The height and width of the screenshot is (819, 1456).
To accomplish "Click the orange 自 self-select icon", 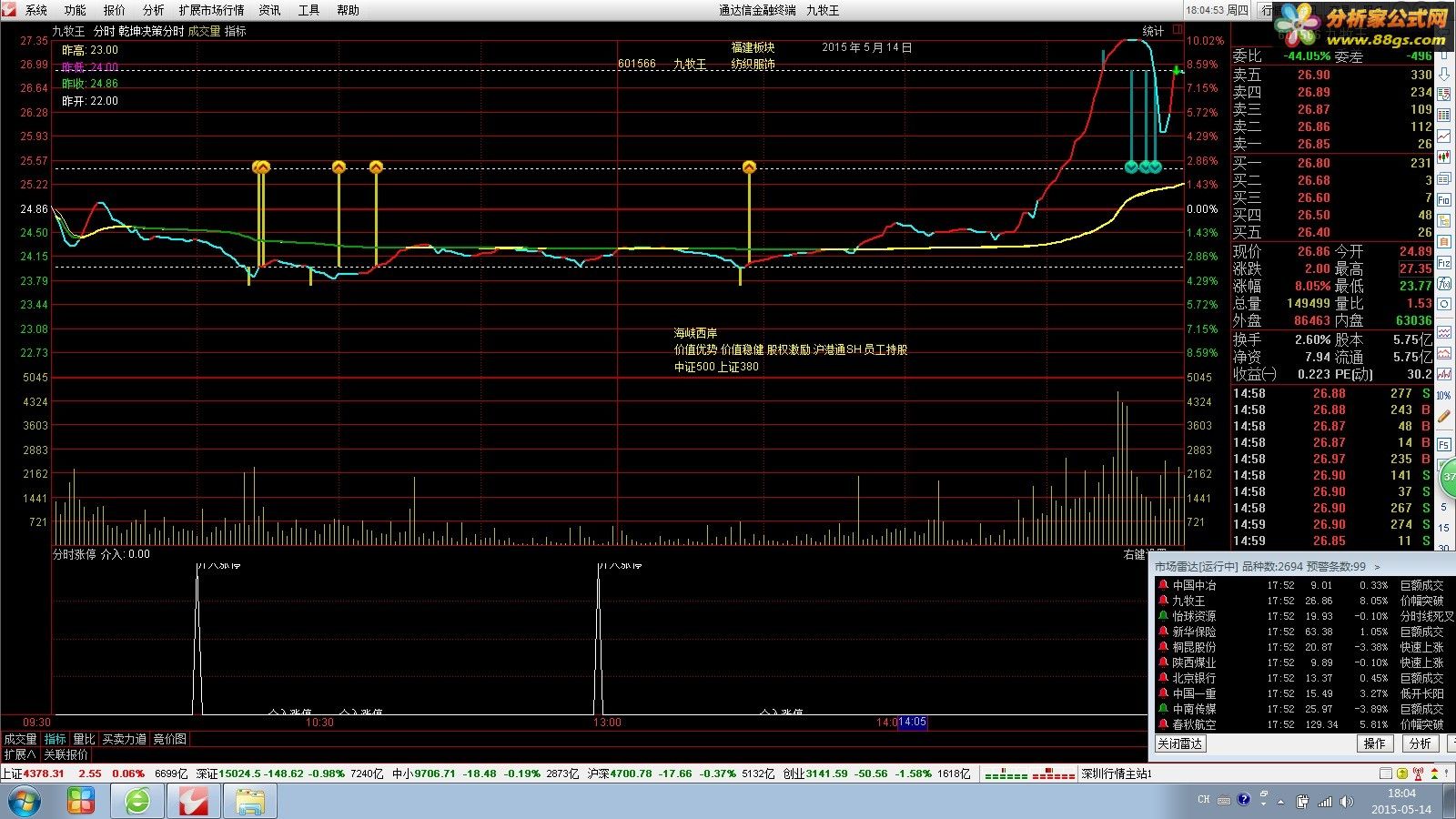I will point(1444,241).
